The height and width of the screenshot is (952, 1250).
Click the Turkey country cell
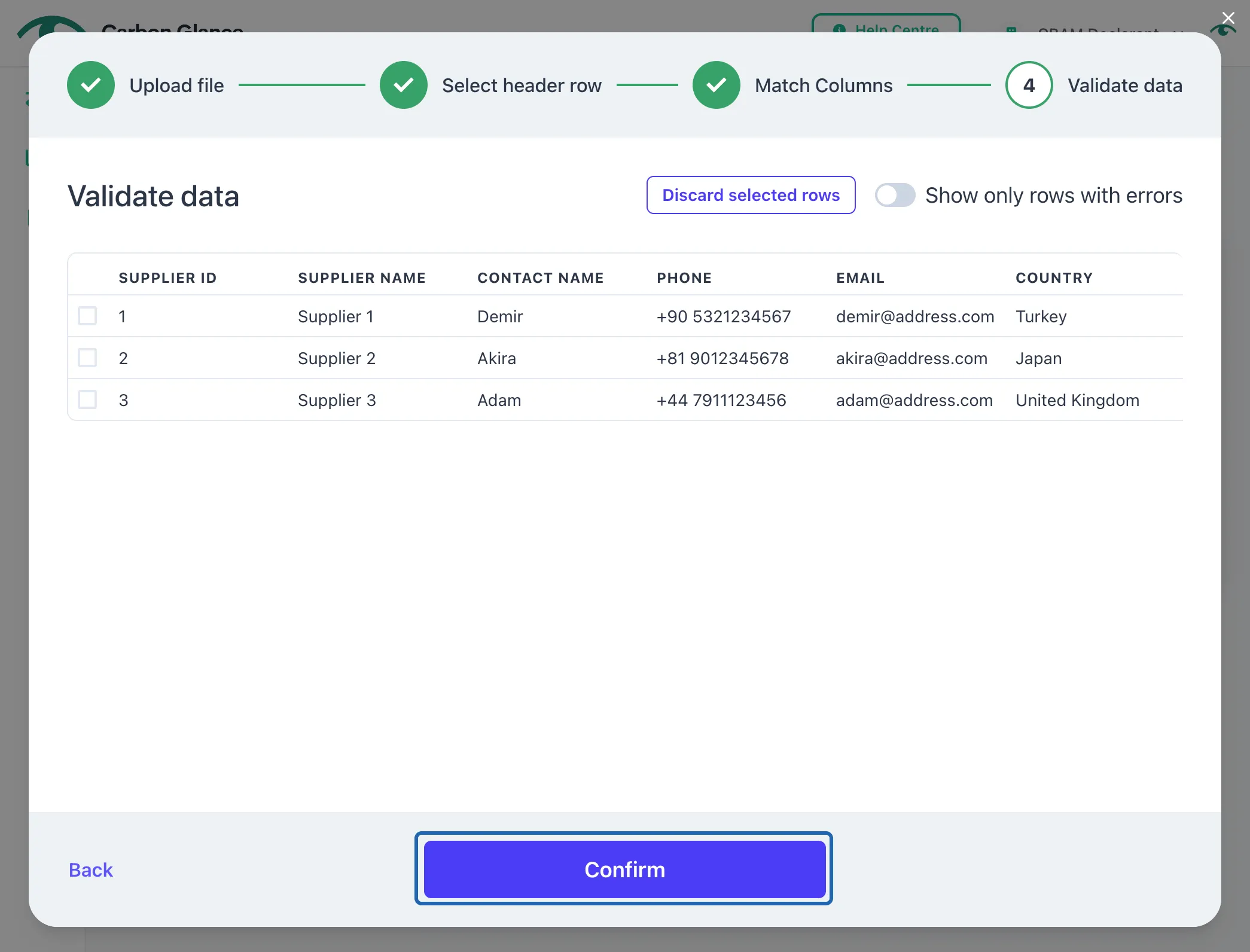1041,316
